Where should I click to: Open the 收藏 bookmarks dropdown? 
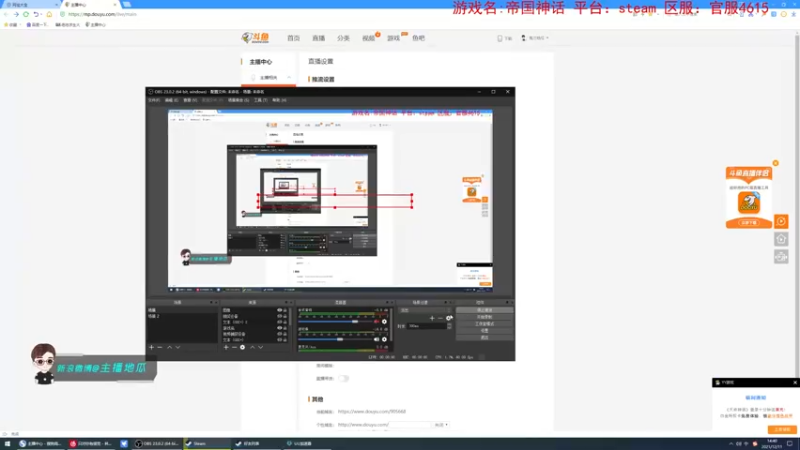[11, 24]
